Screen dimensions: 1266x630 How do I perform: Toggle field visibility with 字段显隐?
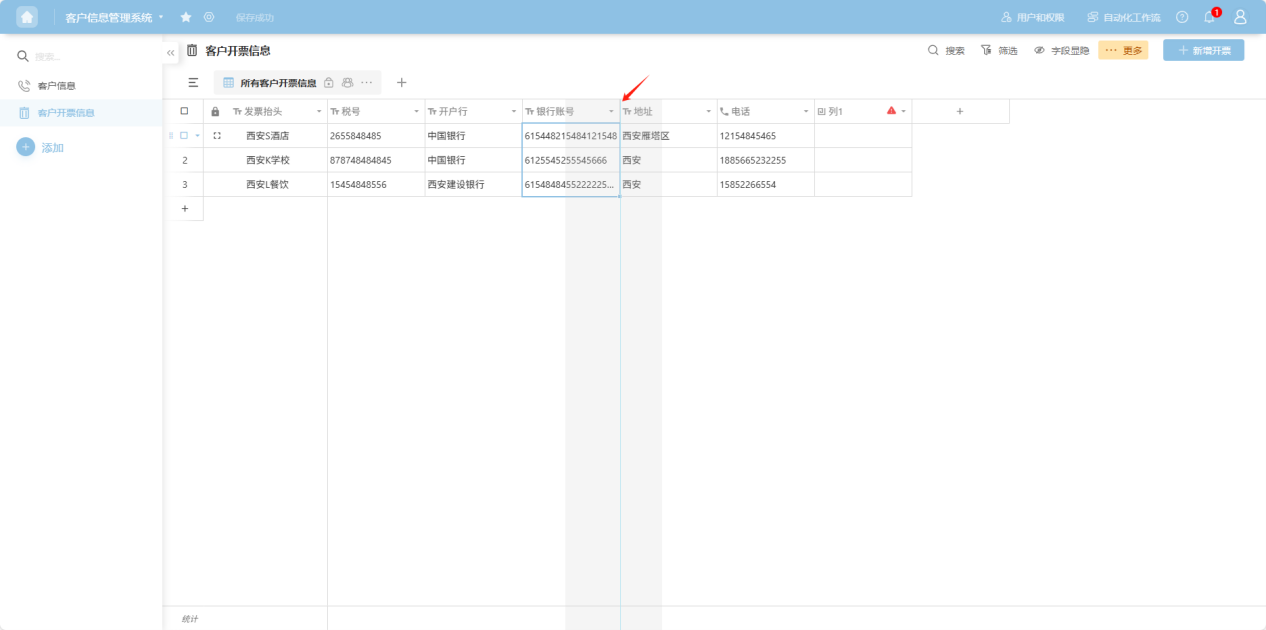coord(1061,50)
